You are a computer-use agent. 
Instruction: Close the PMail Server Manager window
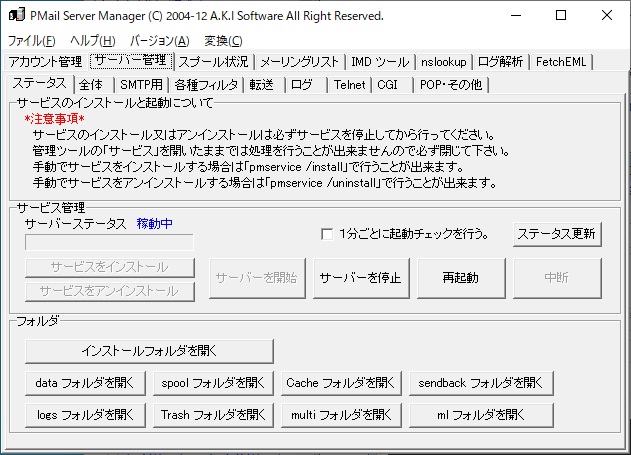tap(607, 15)
